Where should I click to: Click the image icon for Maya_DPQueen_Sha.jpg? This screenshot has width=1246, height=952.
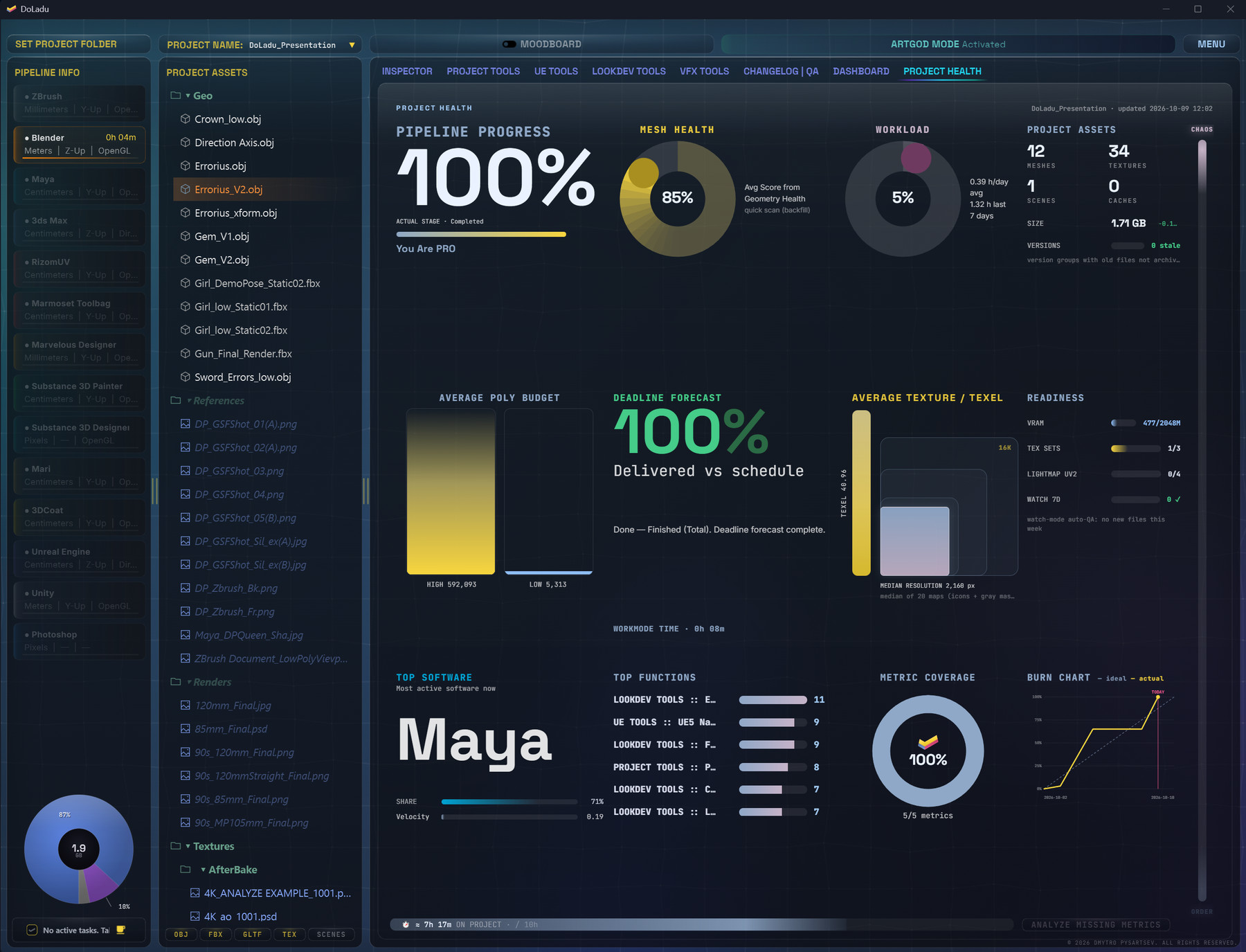[x=185, y=635]
